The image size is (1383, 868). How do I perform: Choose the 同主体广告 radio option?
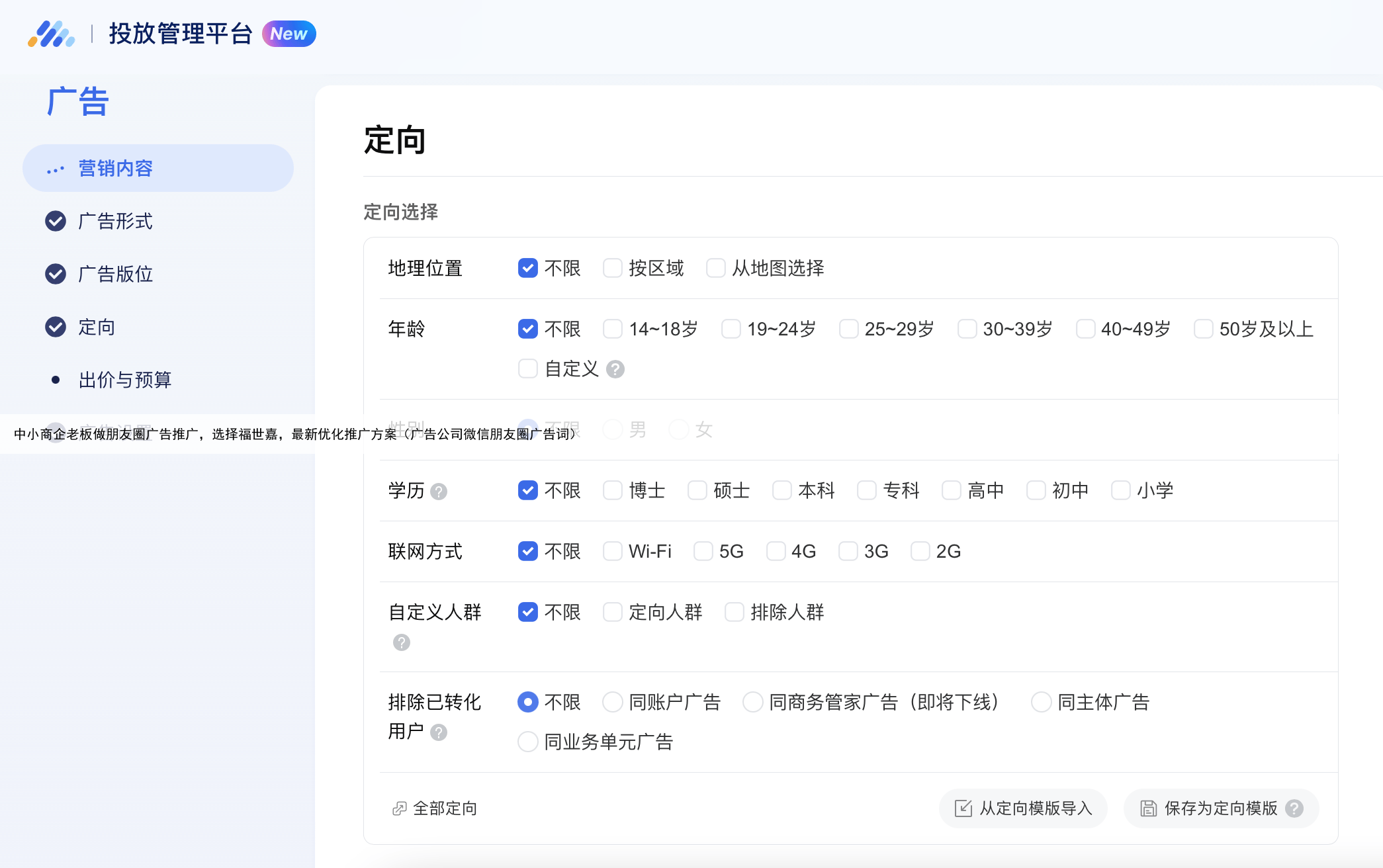click(x=1042, y=702)
